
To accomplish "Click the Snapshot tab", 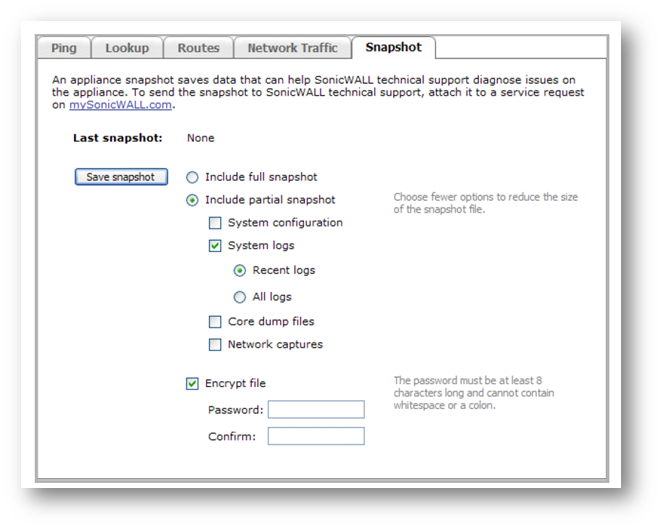I will [x=393, y=48].
